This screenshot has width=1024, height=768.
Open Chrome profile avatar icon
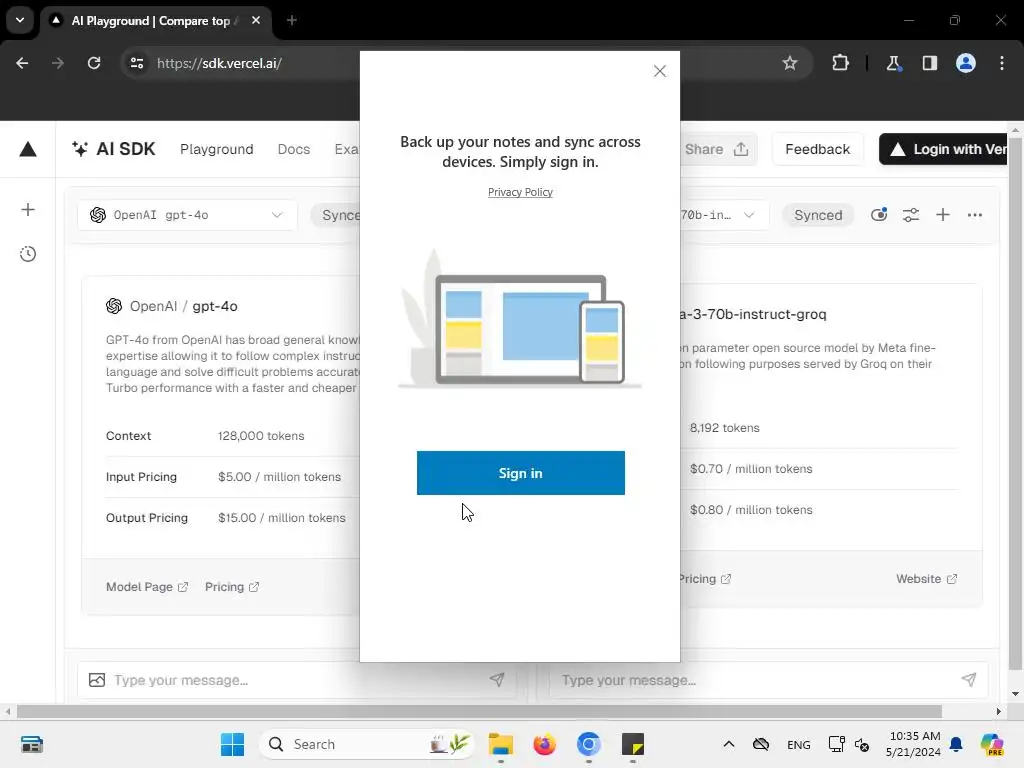pyautogui.click(x=966, y=63)
